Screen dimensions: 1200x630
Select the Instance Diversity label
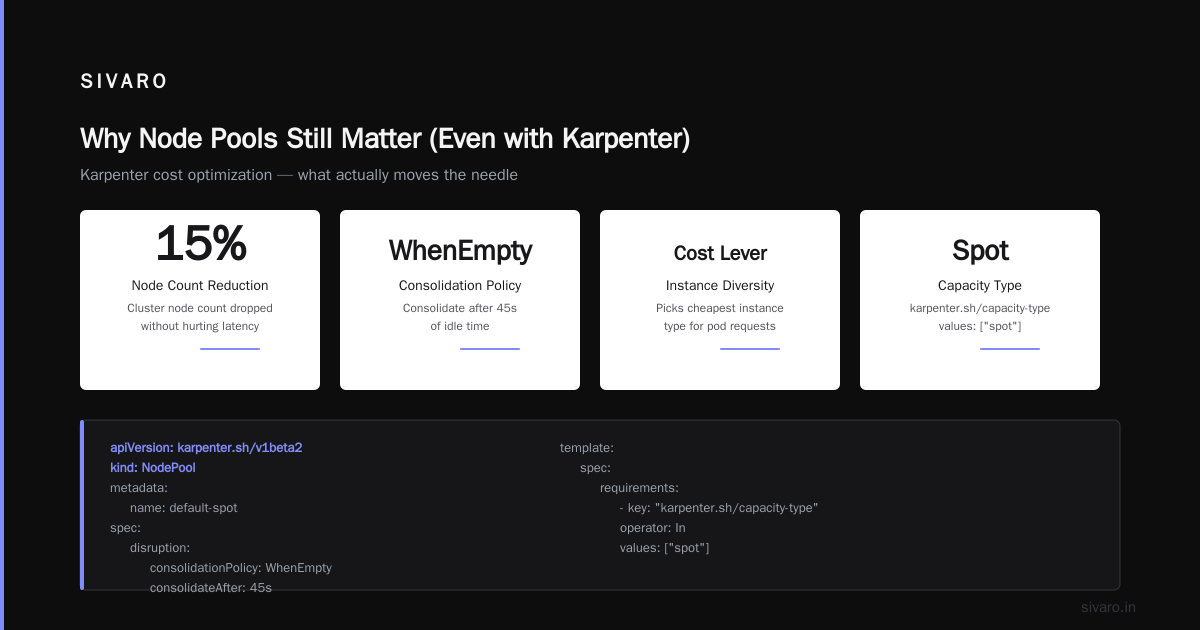720,286
